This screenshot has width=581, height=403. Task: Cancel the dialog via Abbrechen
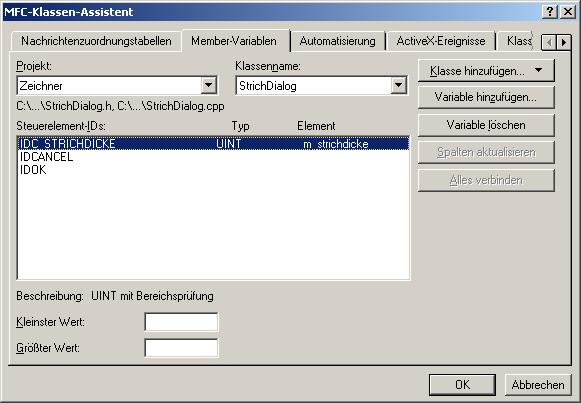point(538,385)
